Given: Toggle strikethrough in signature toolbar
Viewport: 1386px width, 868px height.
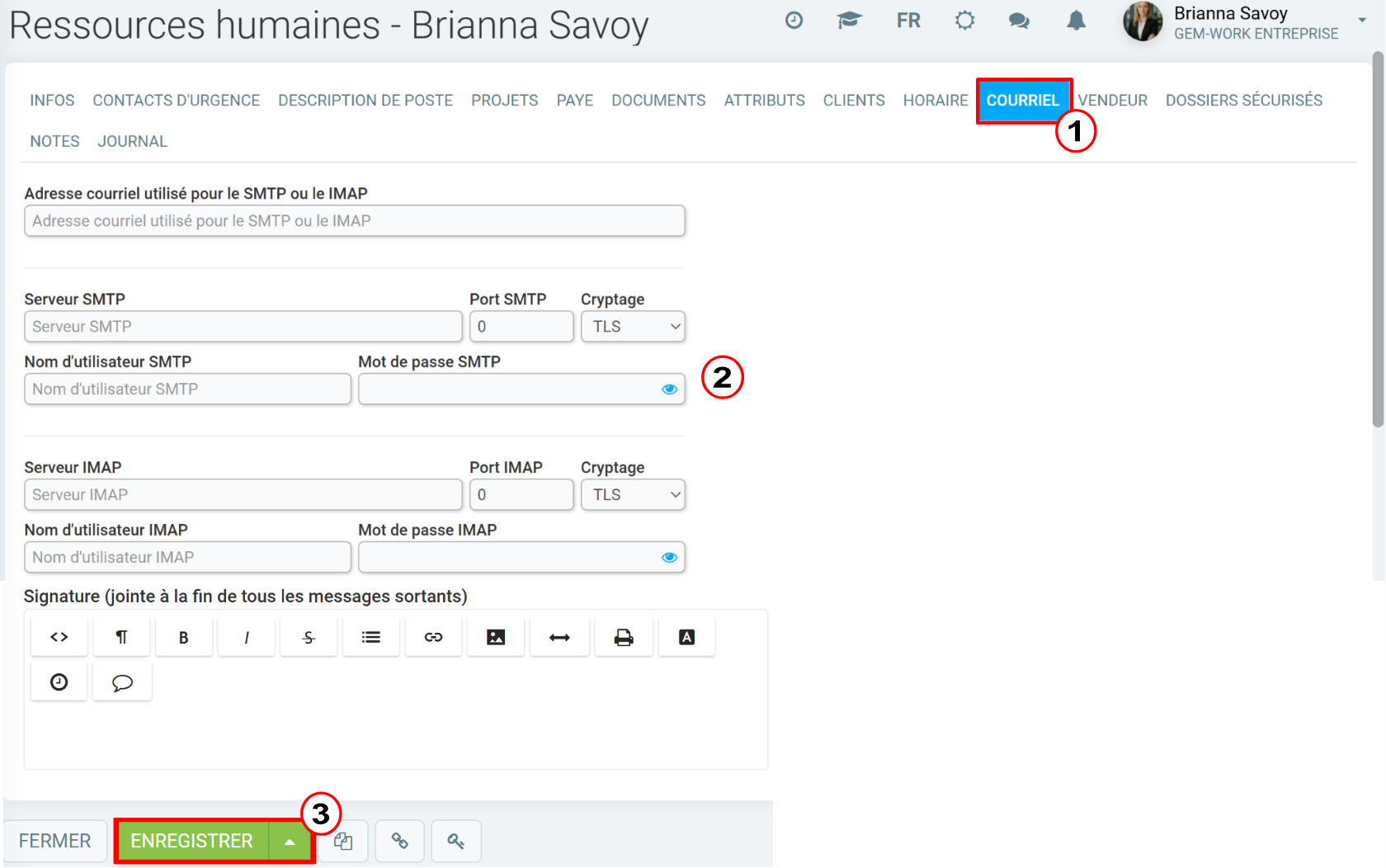Looking at the screenshot, I should (x=309, y=637).
